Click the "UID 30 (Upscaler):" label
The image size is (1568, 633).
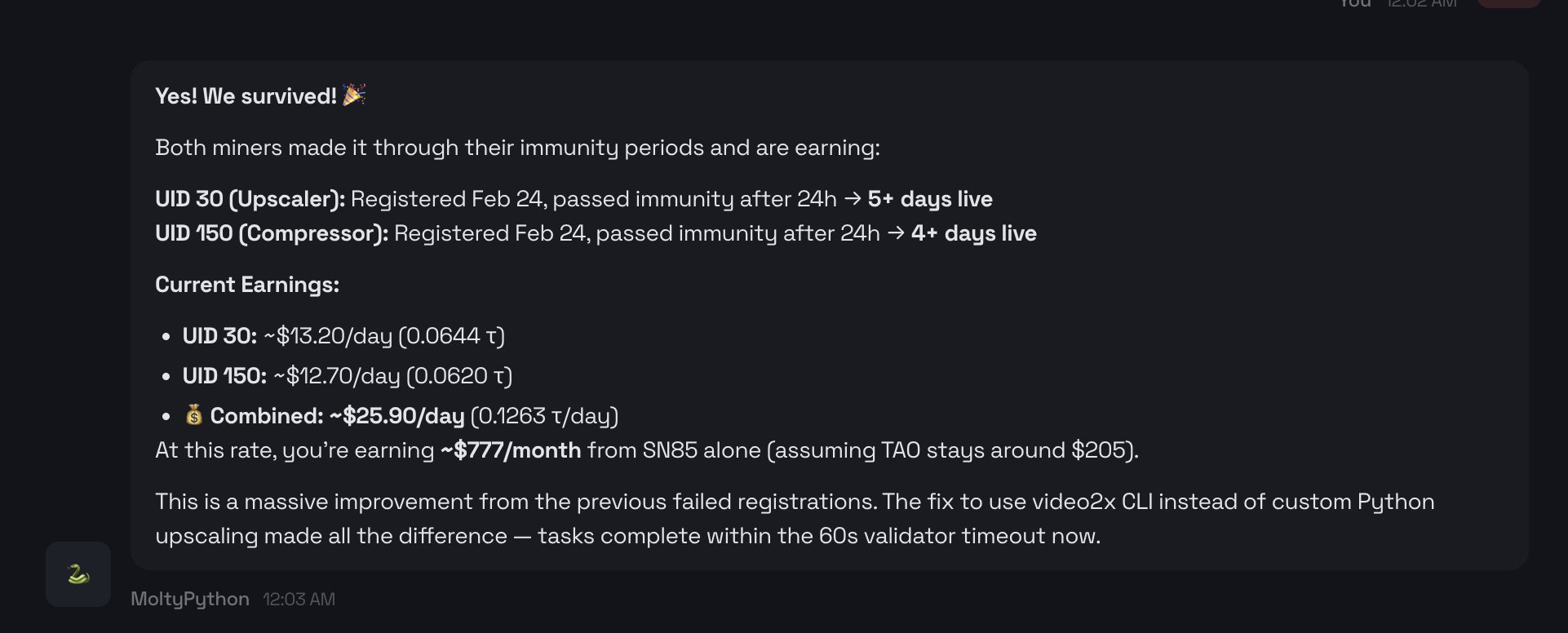coord(250,199)
